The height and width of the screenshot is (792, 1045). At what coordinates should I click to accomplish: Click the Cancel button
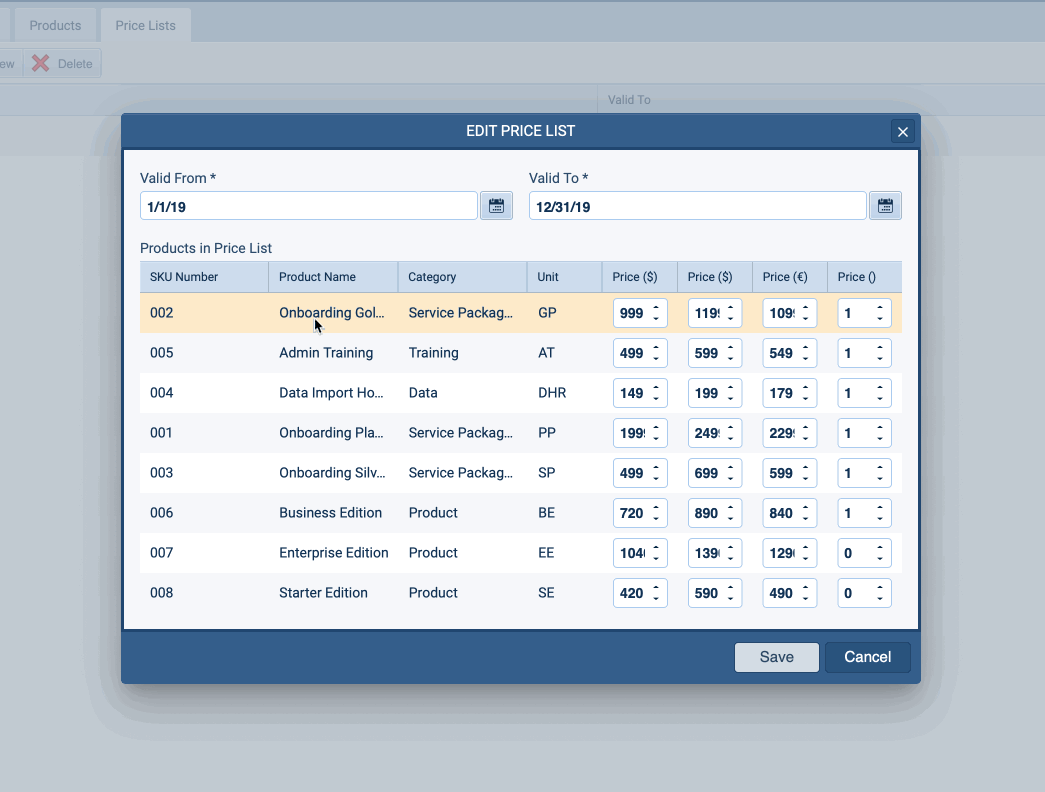tap(867, 657)
